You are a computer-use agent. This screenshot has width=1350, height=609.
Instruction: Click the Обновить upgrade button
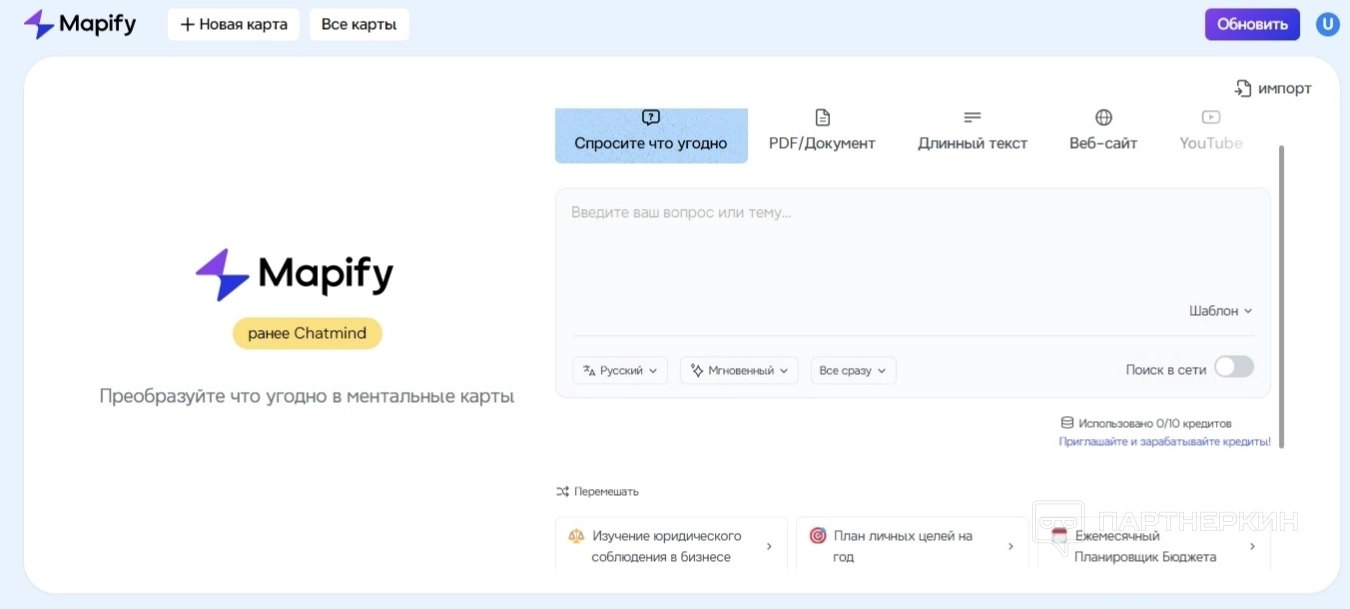pyautogui.click(x=1252, y=25)
